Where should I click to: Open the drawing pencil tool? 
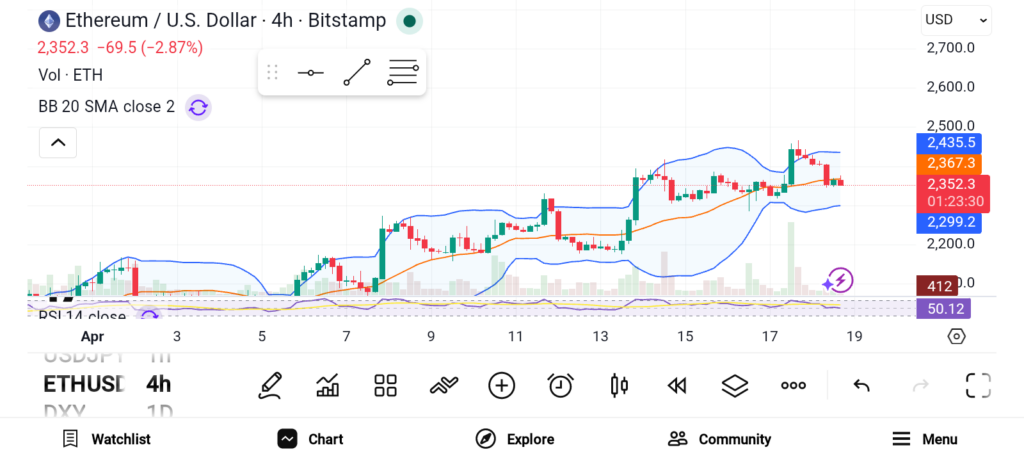point(269,385)
